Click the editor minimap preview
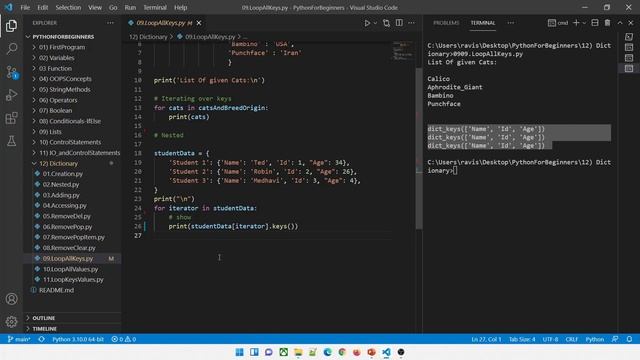 [x=403, y=51]
